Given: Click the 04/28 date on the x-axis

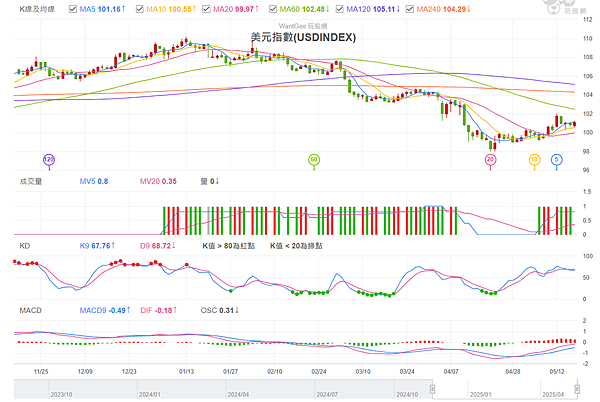Looking at the screenshot, I should coord(513,372).
